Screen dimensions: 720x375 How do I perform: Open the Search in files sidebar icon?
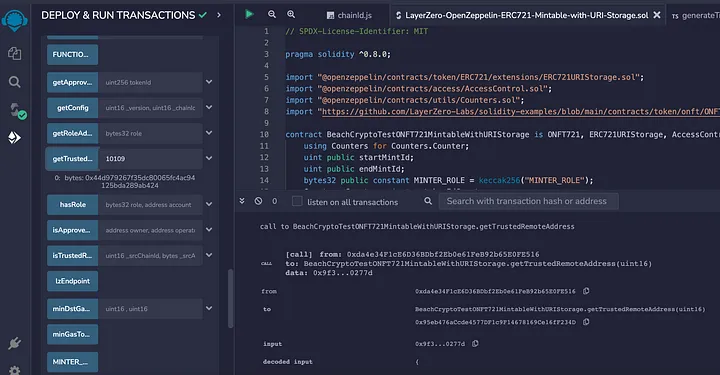click(14, 82)
